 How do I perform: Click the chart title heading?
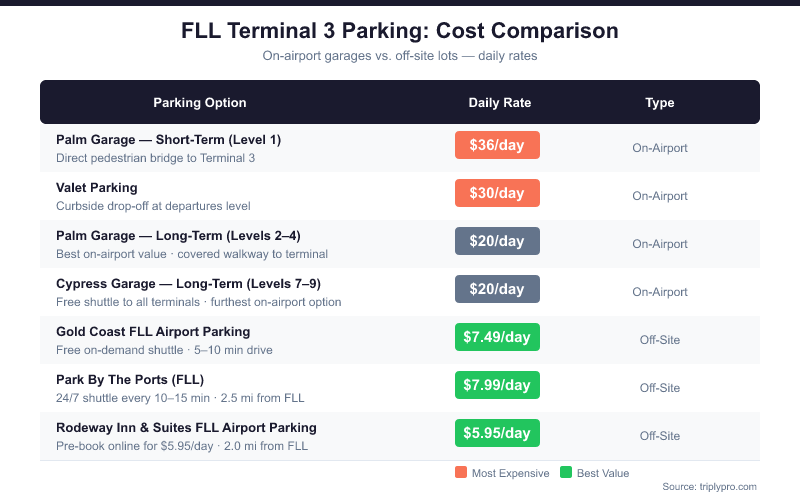tap(400, 31)
